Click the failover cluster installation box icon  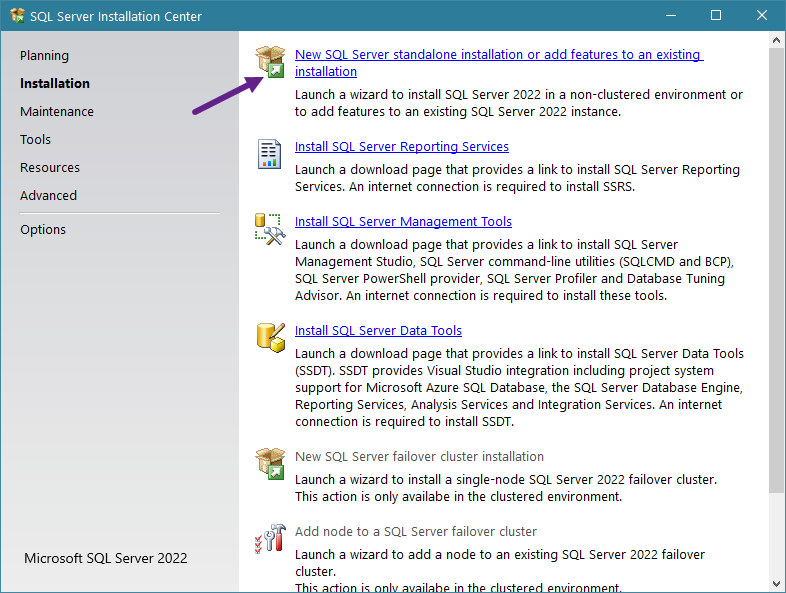(x=270, y=464)
